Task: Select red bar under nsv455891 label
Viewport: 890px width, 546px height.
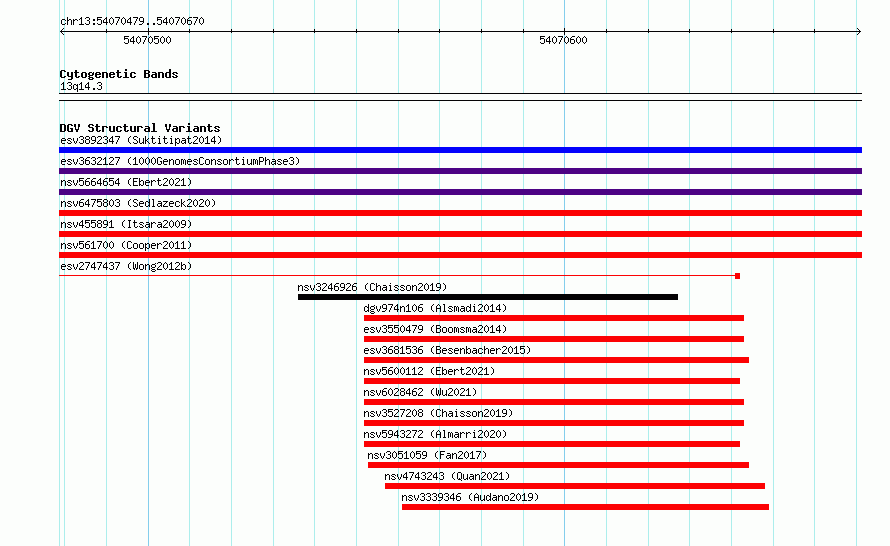Action: (x=460, y=234)
